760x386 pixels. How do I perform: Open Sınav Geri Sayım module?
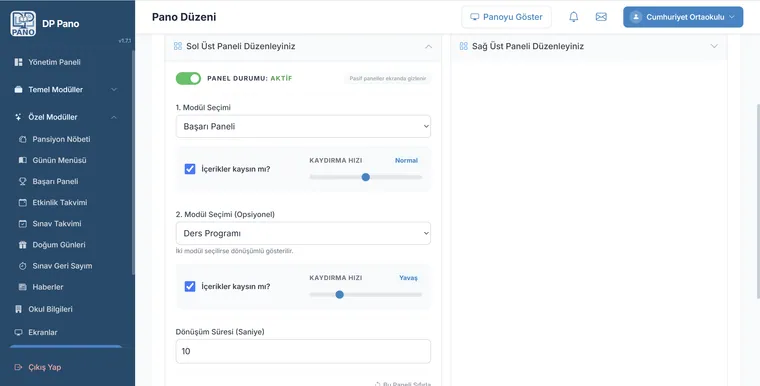[62, 266]
